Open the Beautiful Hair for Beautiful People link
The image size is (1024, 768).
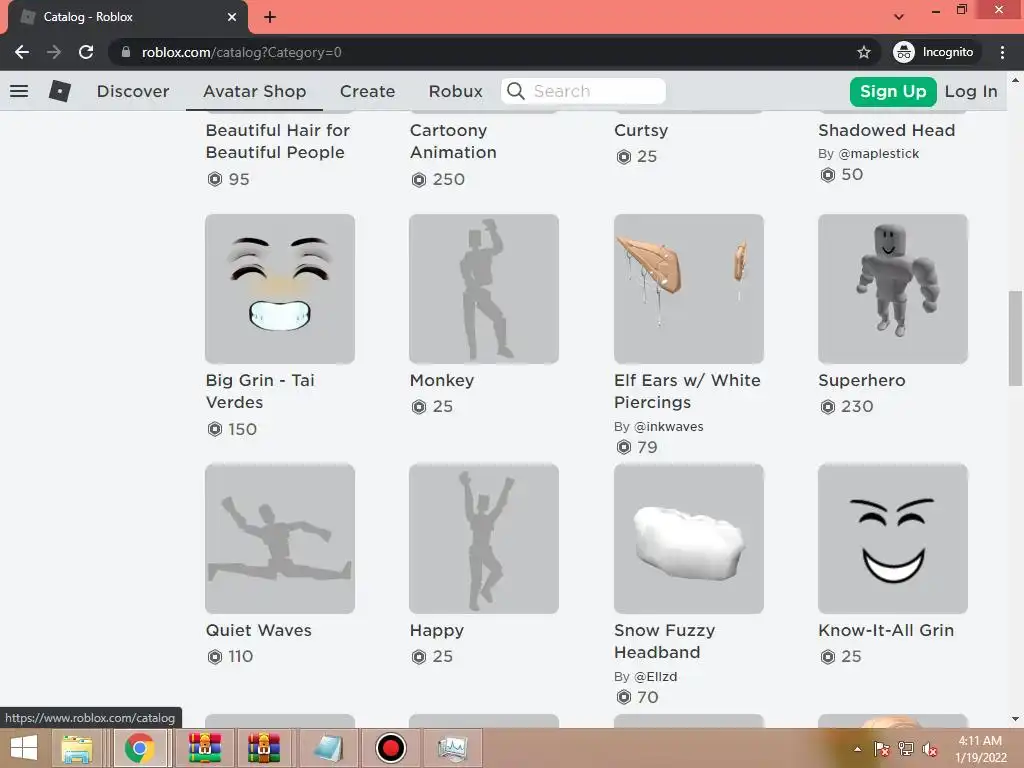278,141
